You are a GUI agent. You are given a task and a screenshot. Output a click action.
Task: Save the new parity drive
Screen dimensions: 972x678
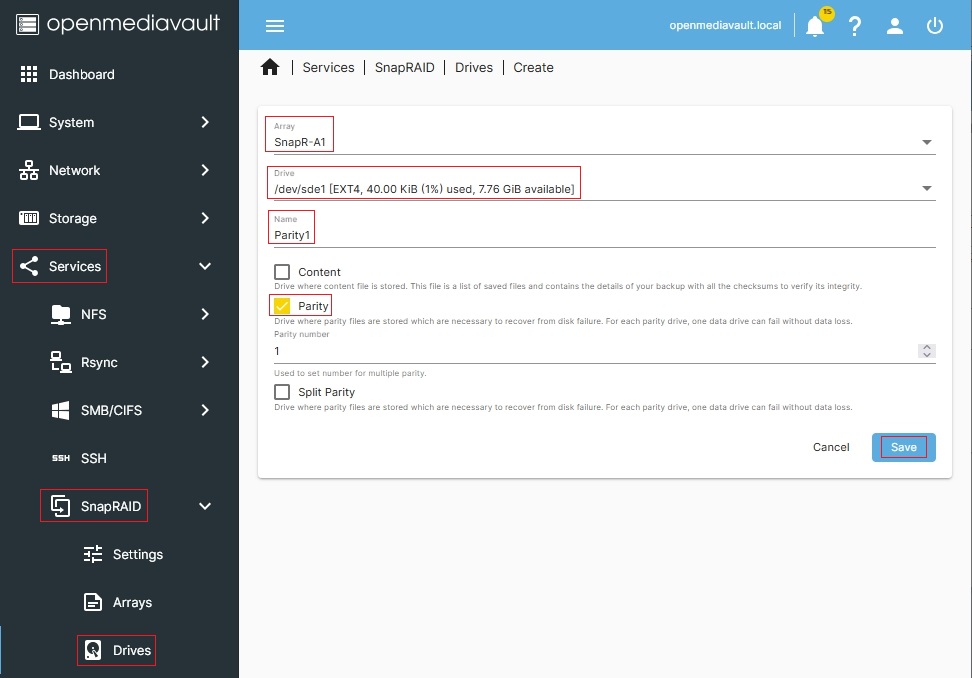(902, 447)
